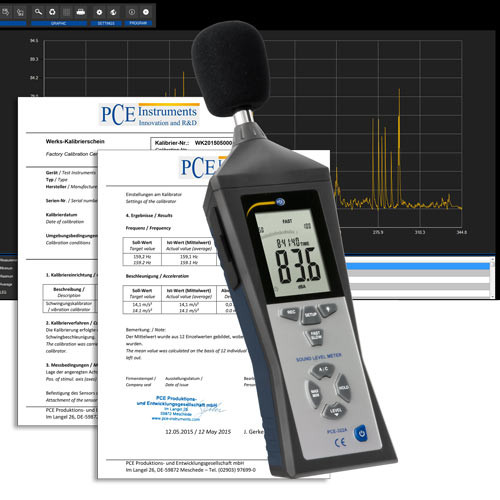Click the info circle icon in Program group

[x=132, y=12]
